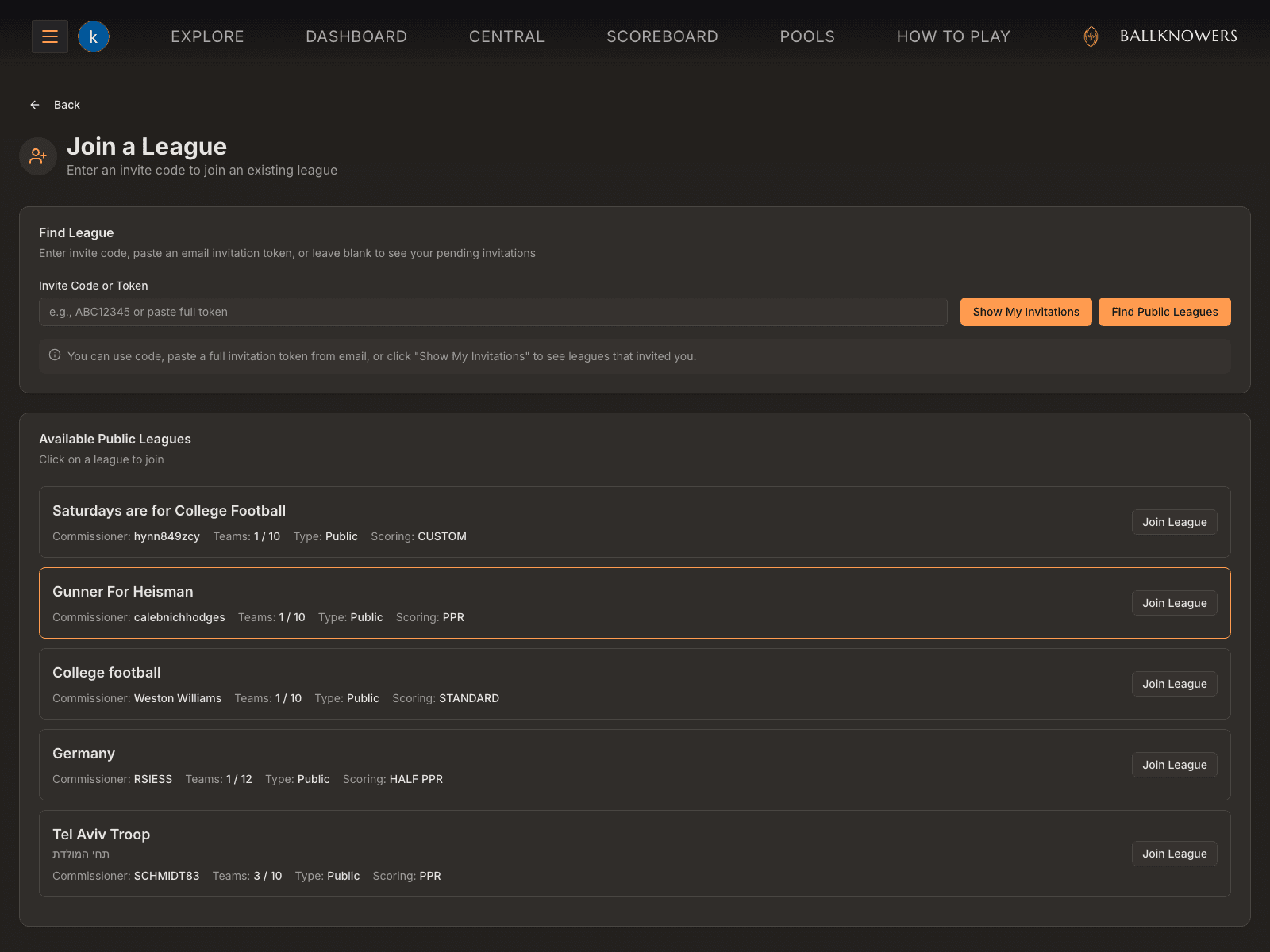This screenshot has height=952, width=1270.
Task: Click Teams 1 / 12 in Germany row
Action: 218,779
